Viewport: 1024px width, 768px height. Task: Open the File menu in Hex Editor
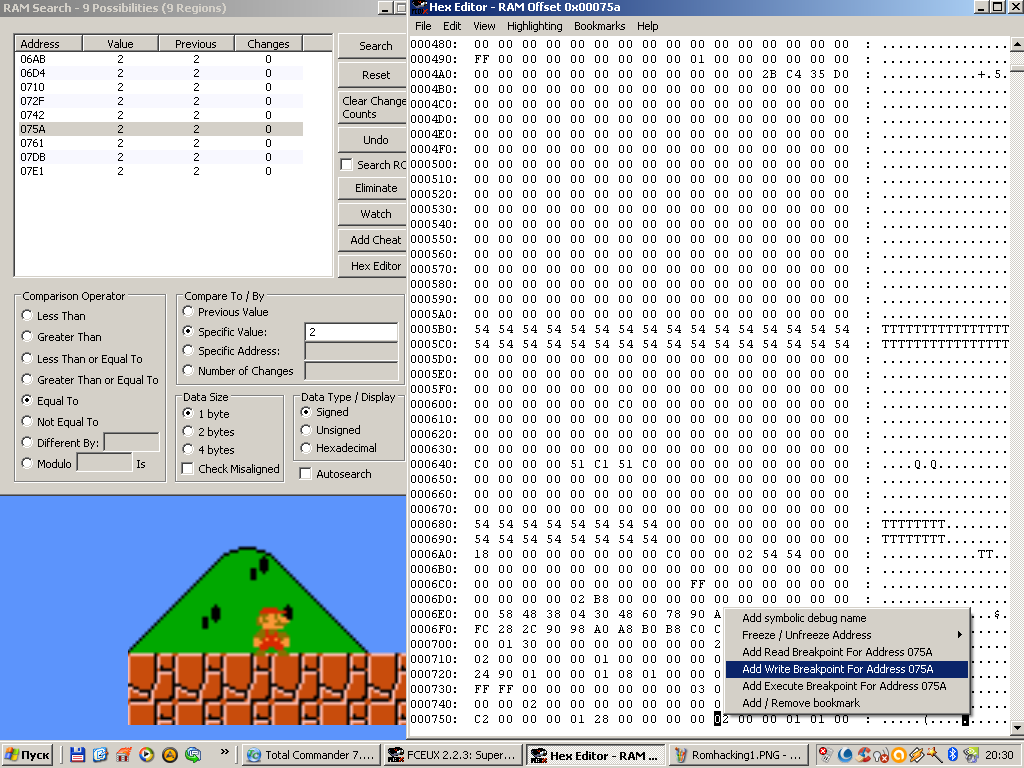click(423, 26)
